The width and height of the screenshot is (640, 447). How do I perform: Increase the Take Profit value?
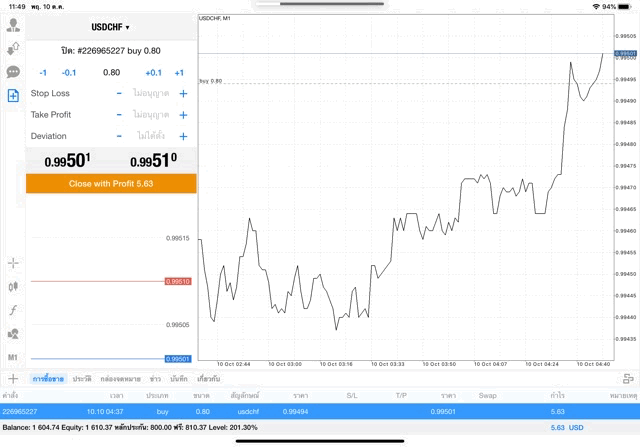183,115
